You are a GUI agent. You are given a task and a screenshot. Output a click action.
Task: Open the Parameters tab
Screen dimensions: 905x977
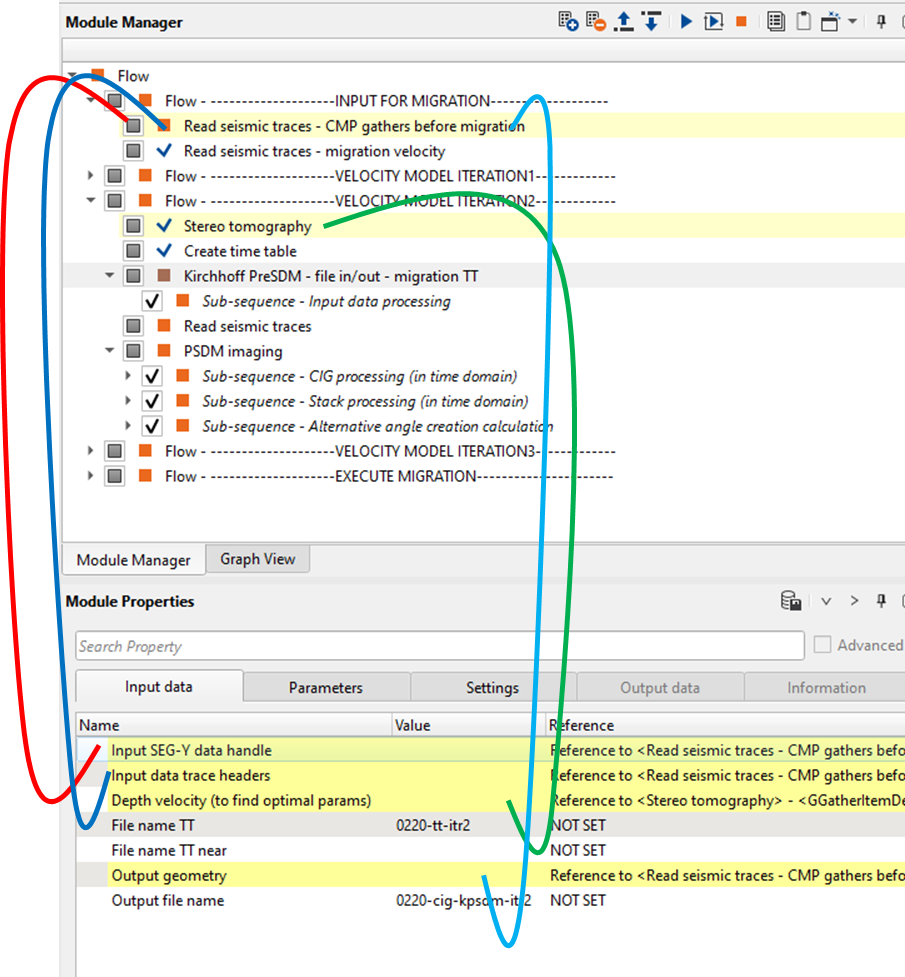pos(325,687)
